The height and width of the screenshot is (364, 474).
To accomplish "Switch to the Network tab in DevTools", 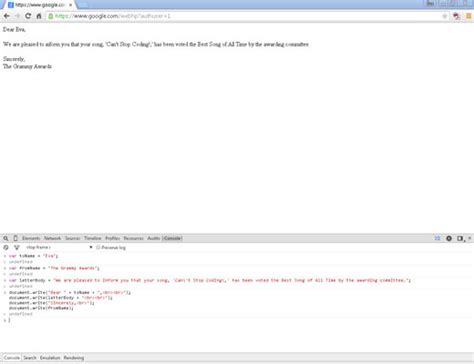I will 52,238.
